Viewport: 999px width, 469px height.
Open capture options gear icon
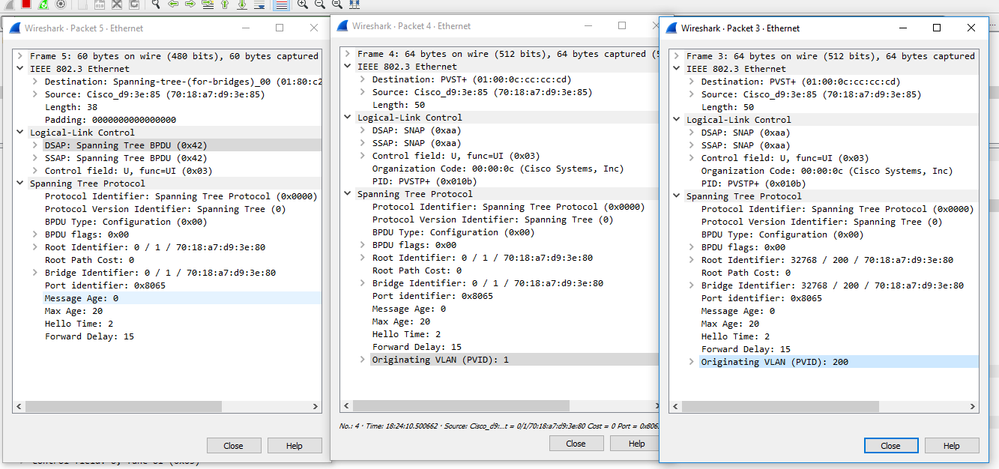pos(61,4)
